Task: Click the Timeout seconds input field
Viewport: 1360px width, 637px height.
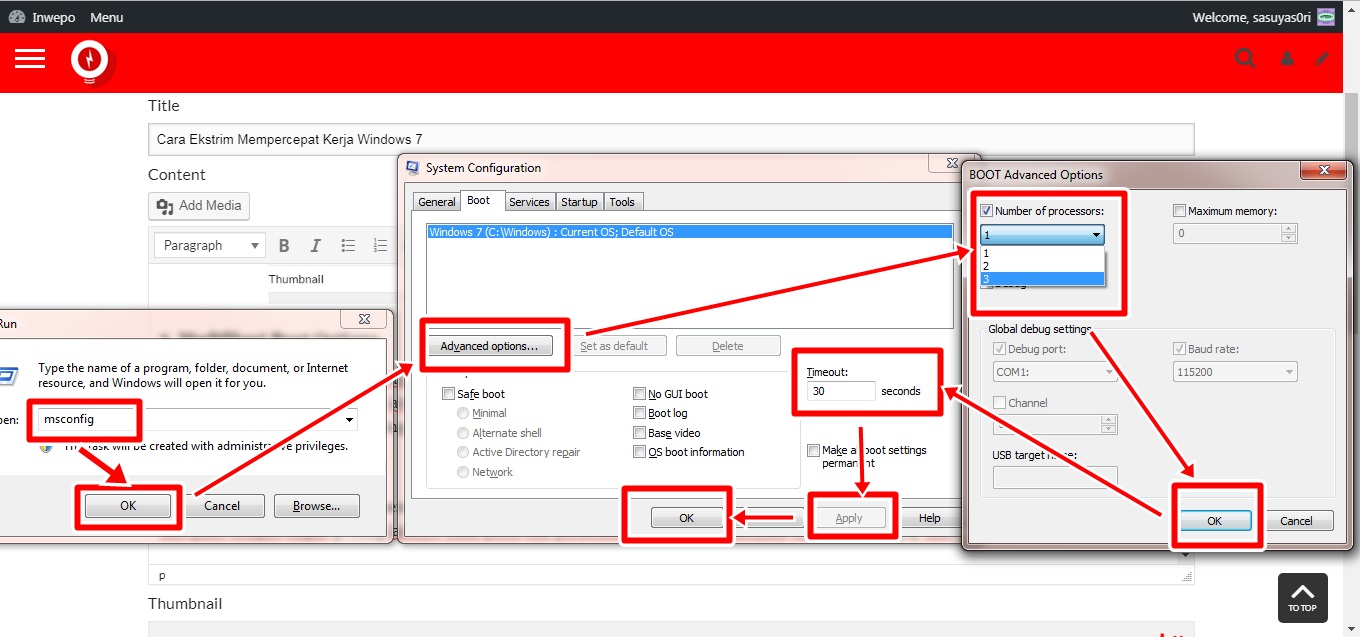Action: click(841, 391)
